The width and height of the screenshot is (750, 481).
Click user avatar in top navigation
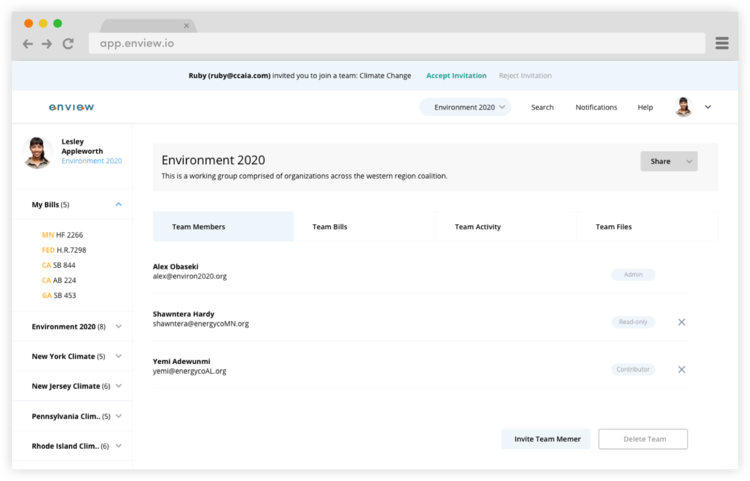tap(684, 107)
